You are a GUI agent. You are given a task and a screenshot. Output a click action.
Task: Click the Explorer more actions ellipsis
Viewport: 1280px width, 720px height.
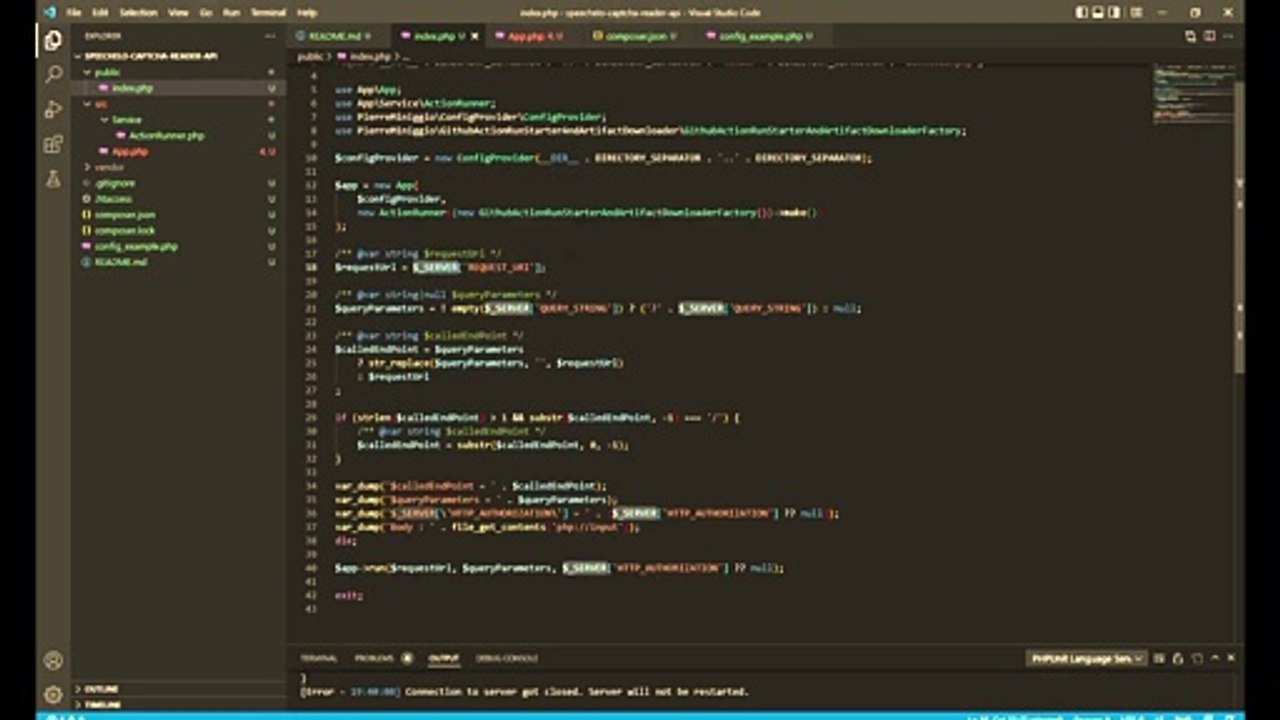pos(270,36)
